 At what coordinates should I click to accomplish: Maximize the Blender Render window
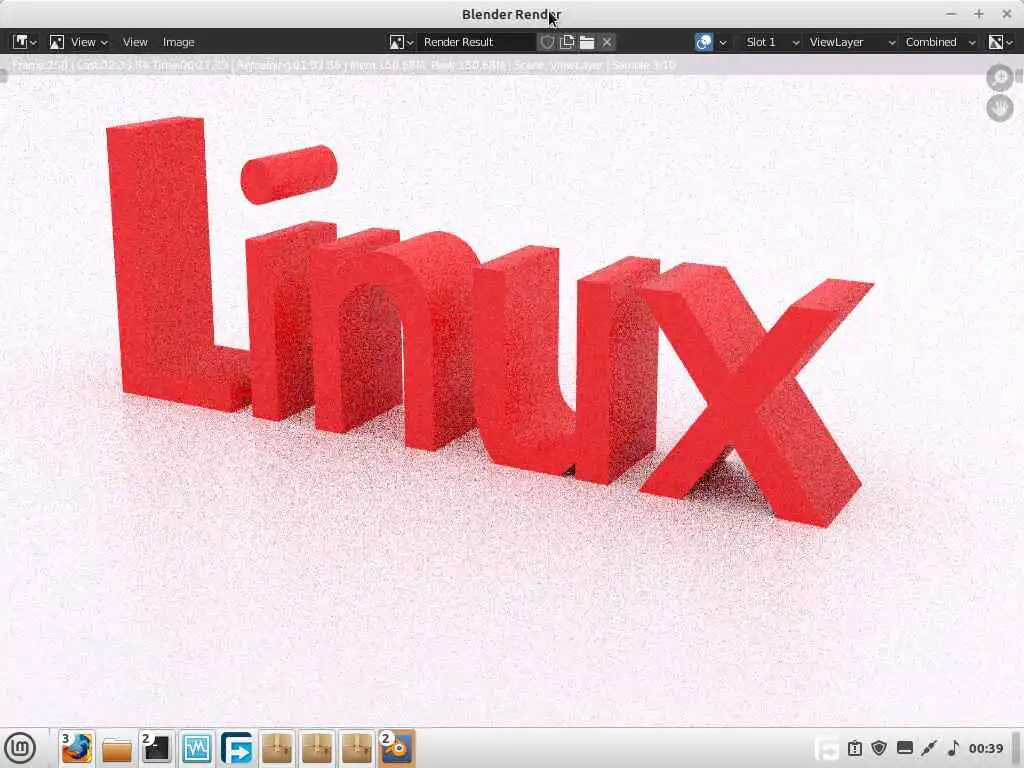(x=979, y=14)
